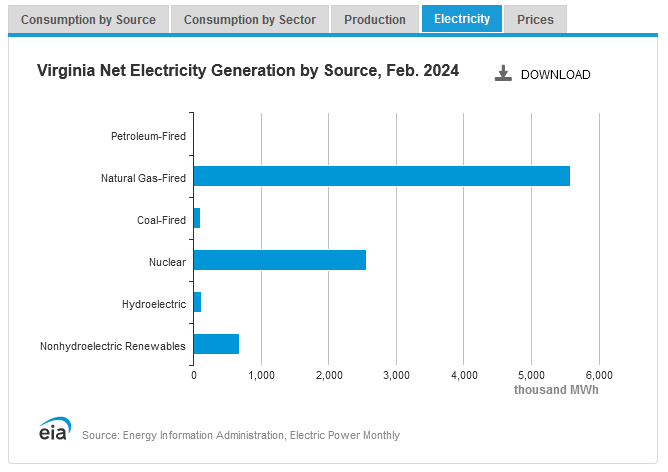Switch to Consumption by Sector tab

coord(250,19)
